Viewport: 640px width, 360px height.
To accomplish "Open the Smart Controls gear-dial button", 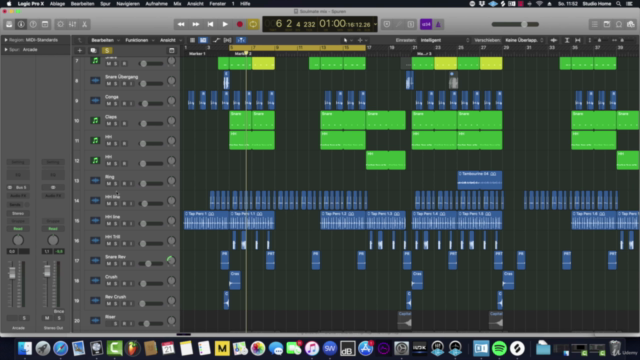I will pyautogui.click(x=60, y=24).
